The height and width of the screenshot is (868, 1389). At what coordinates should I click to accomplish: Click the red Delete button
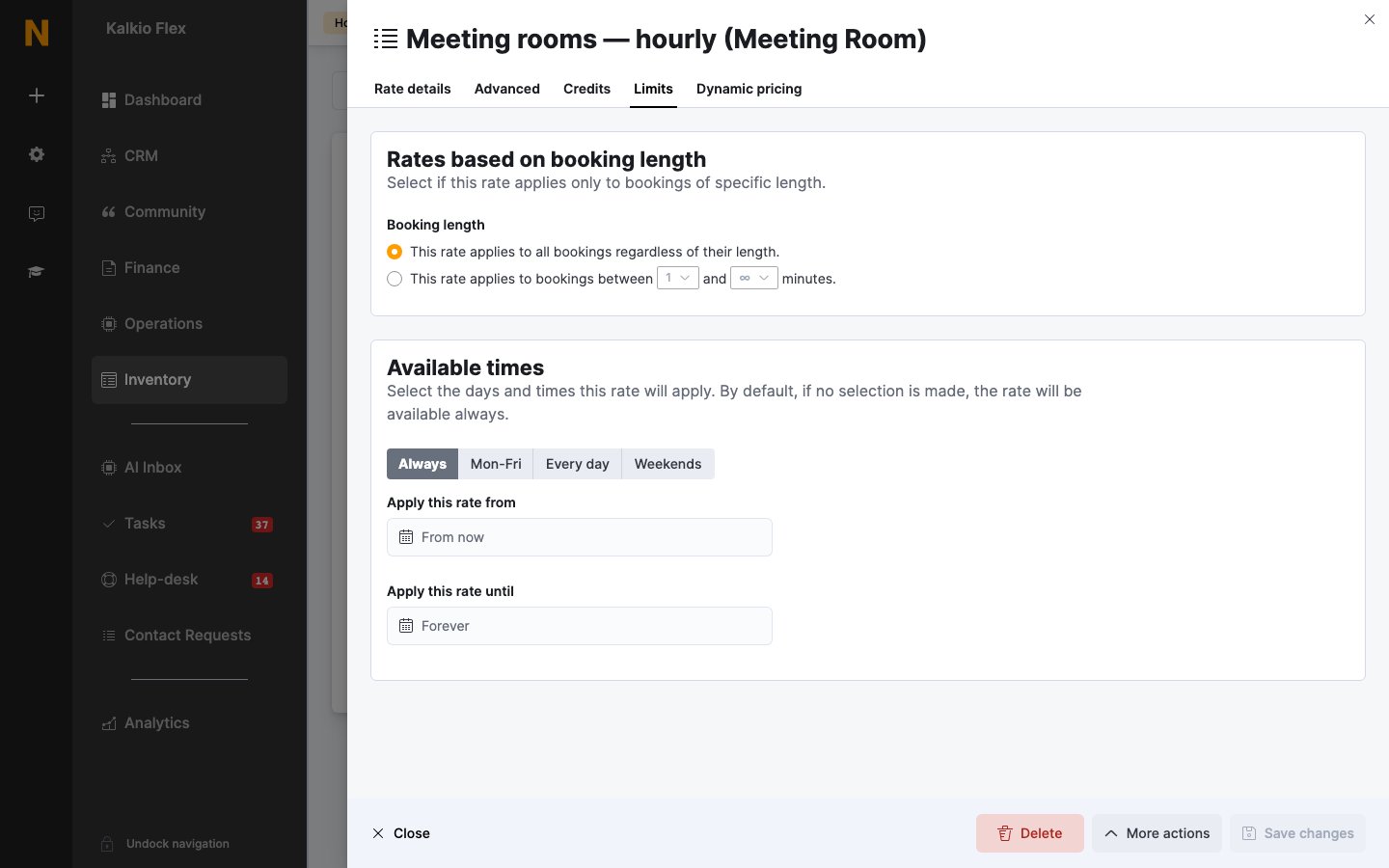tap(1030, 833)
